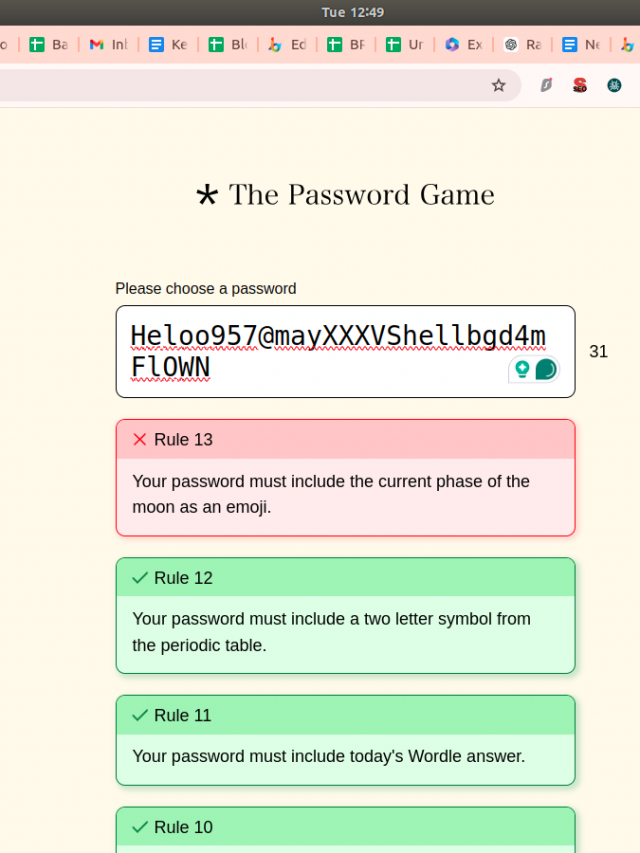Click the asterisk logo beside the game title
Screen dimensions: 640x853
click(207, 194)
